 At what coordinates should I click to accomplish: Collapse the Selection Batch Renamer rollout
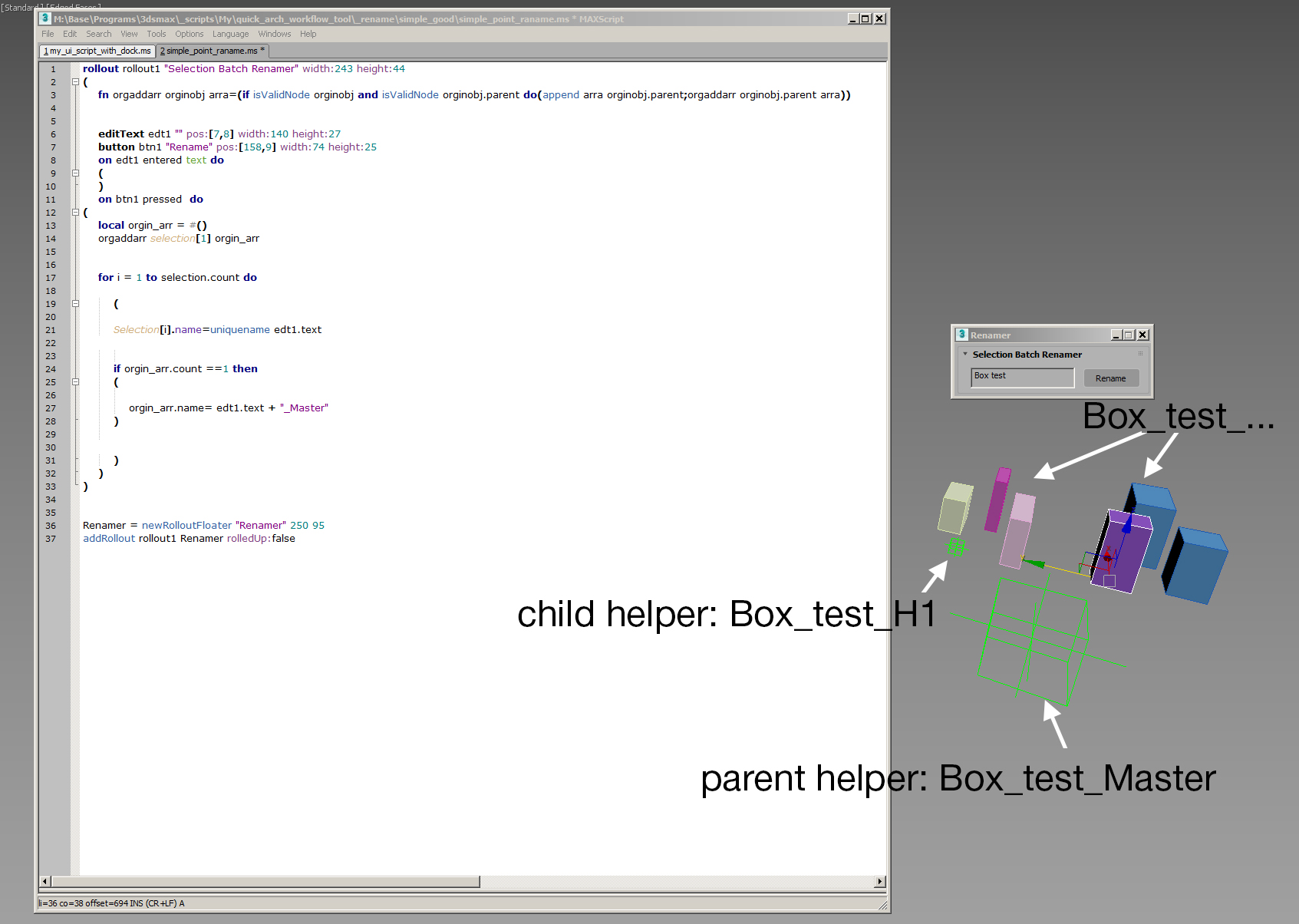[x=965, y=354]
